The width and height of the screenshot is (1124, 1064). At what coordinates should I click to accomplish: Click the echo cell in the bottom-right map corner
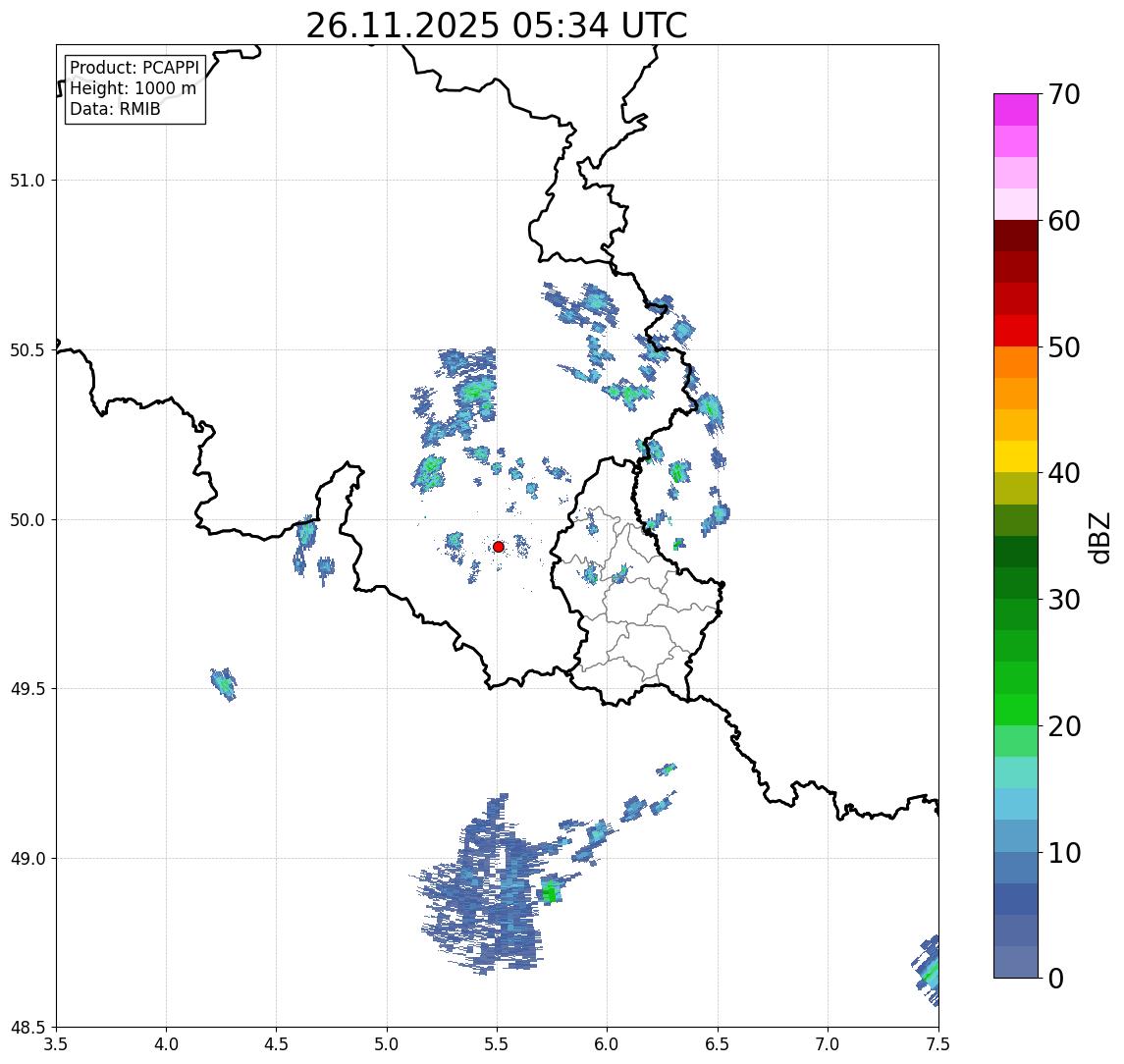click(926, 972)
